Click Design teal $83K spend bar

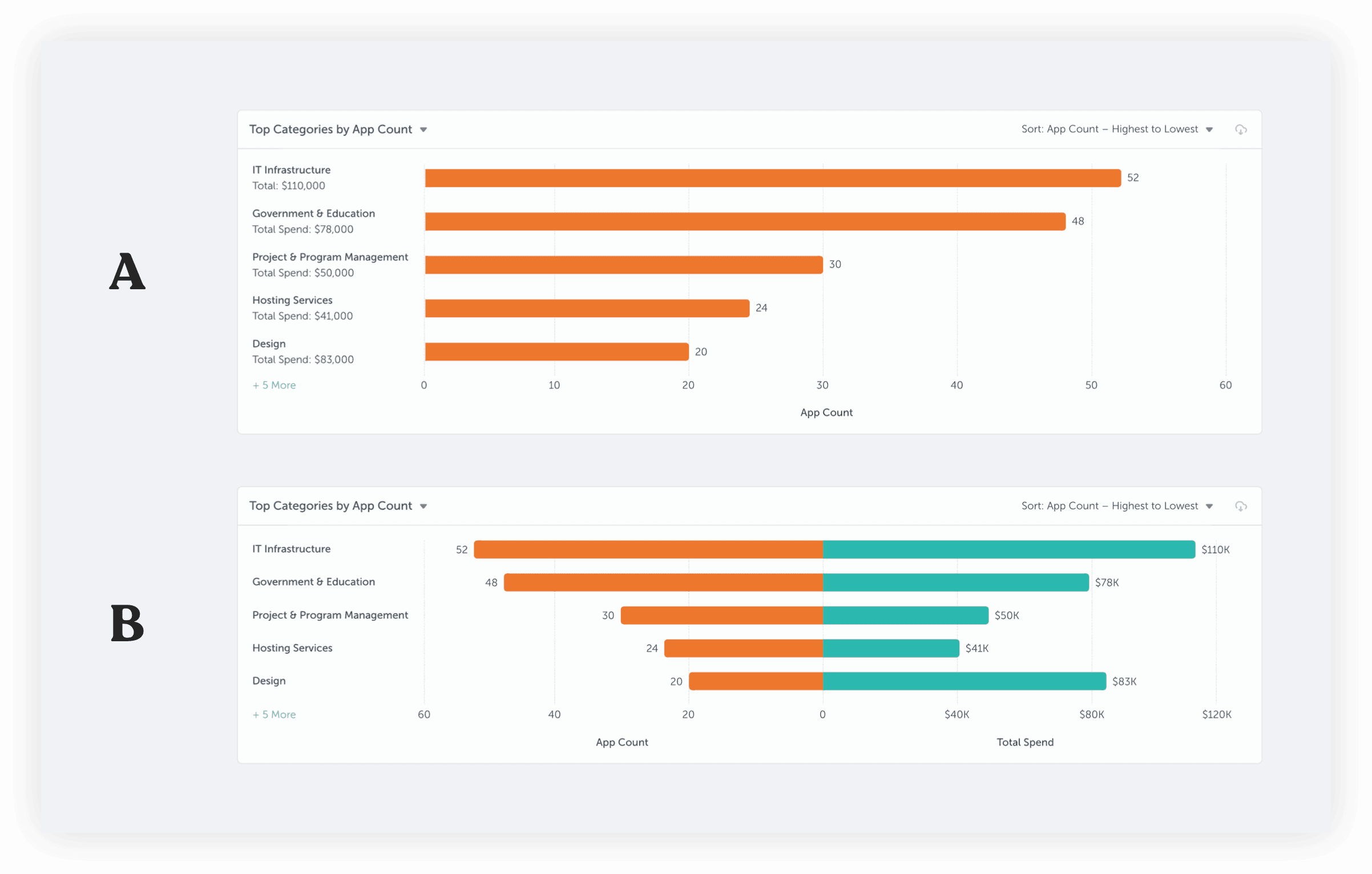pos(964,681)
